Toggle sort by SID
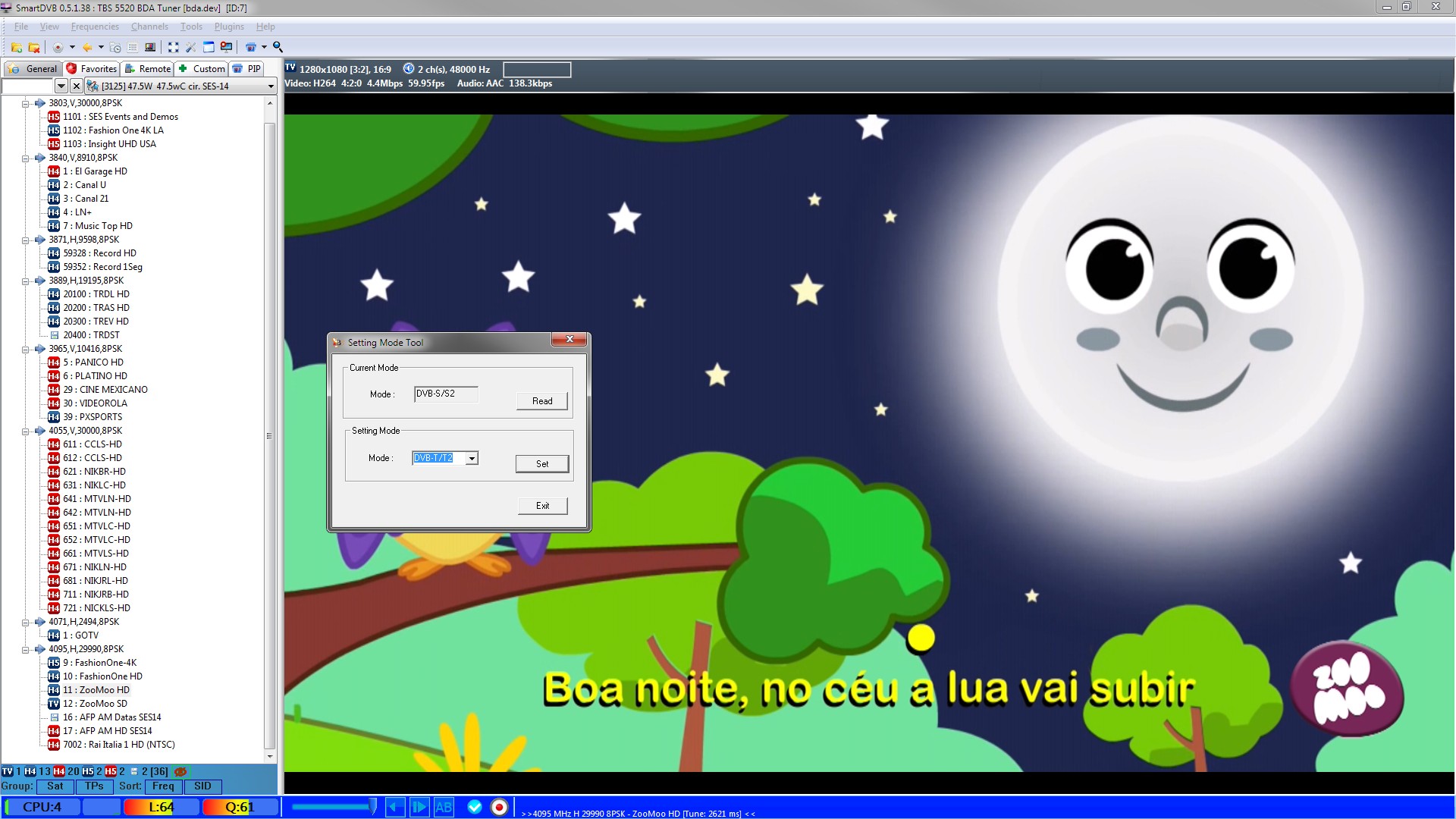This screenshot has height=819, width=1456. [202, 786]
